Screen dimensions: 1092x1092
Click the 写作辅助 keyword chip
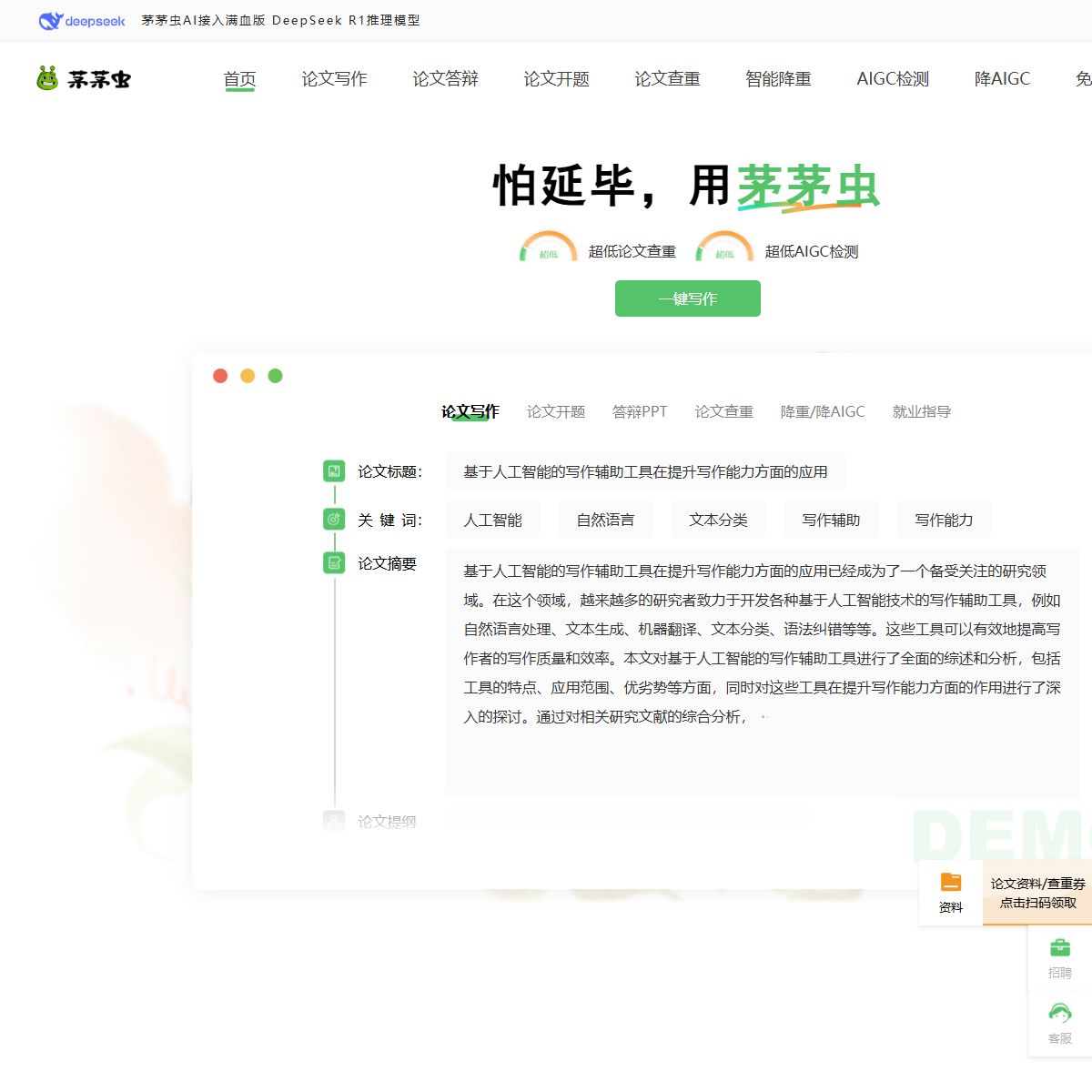pyautogui.click(x=832, y=520)
